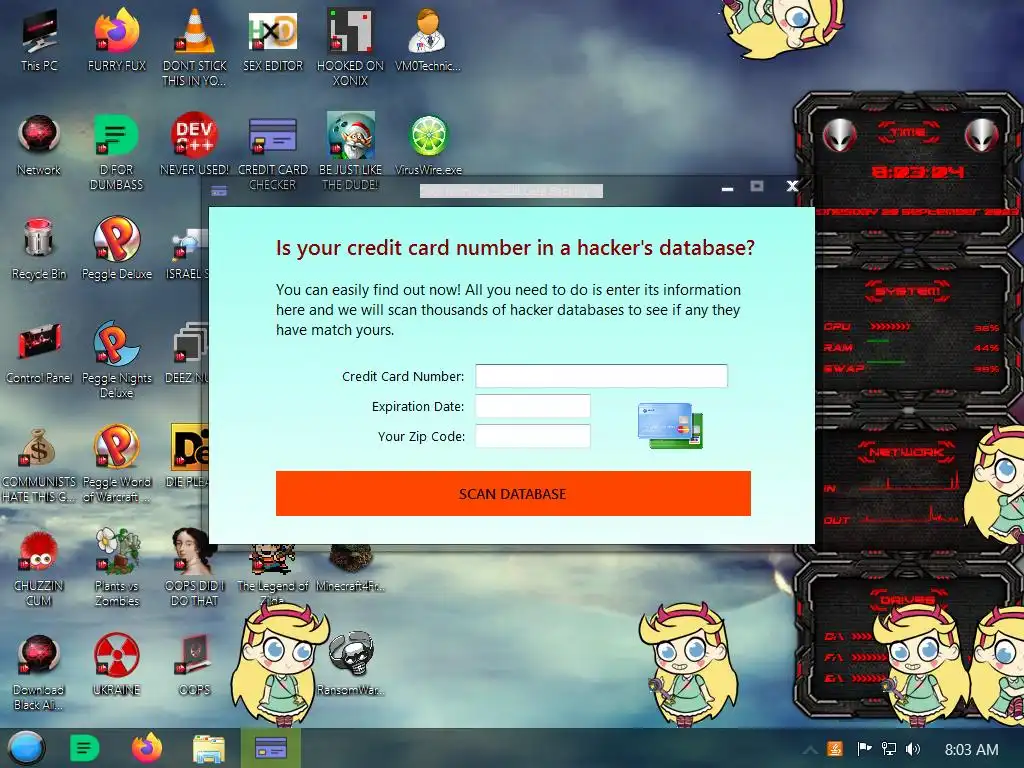
Task: Open the green document app on taskbar
Action: pyautogui.click(x=85, y=748)
